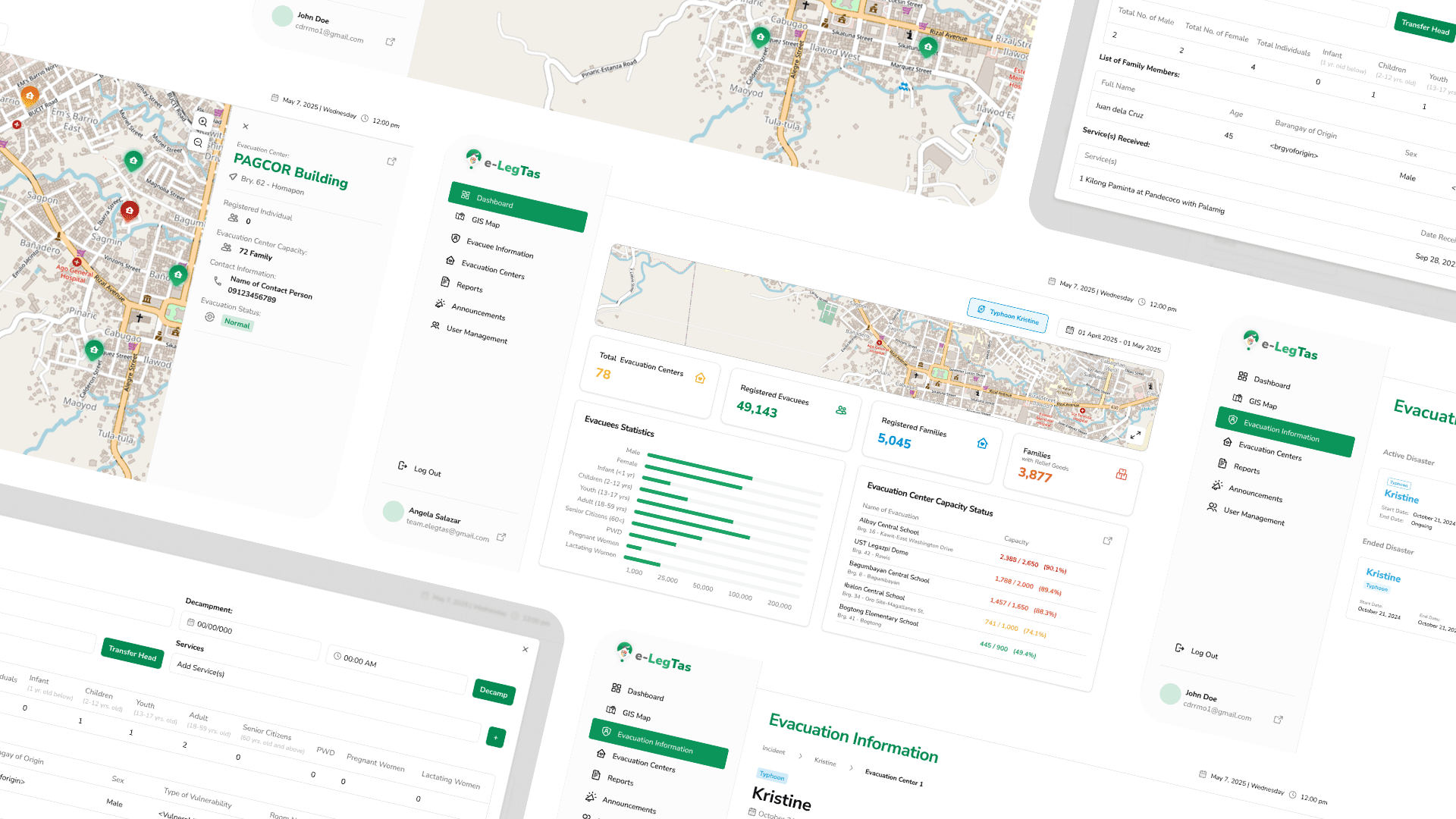
Task: Open the Typhoon Kristine incident selector
Action: click(x=1008, y=315)
